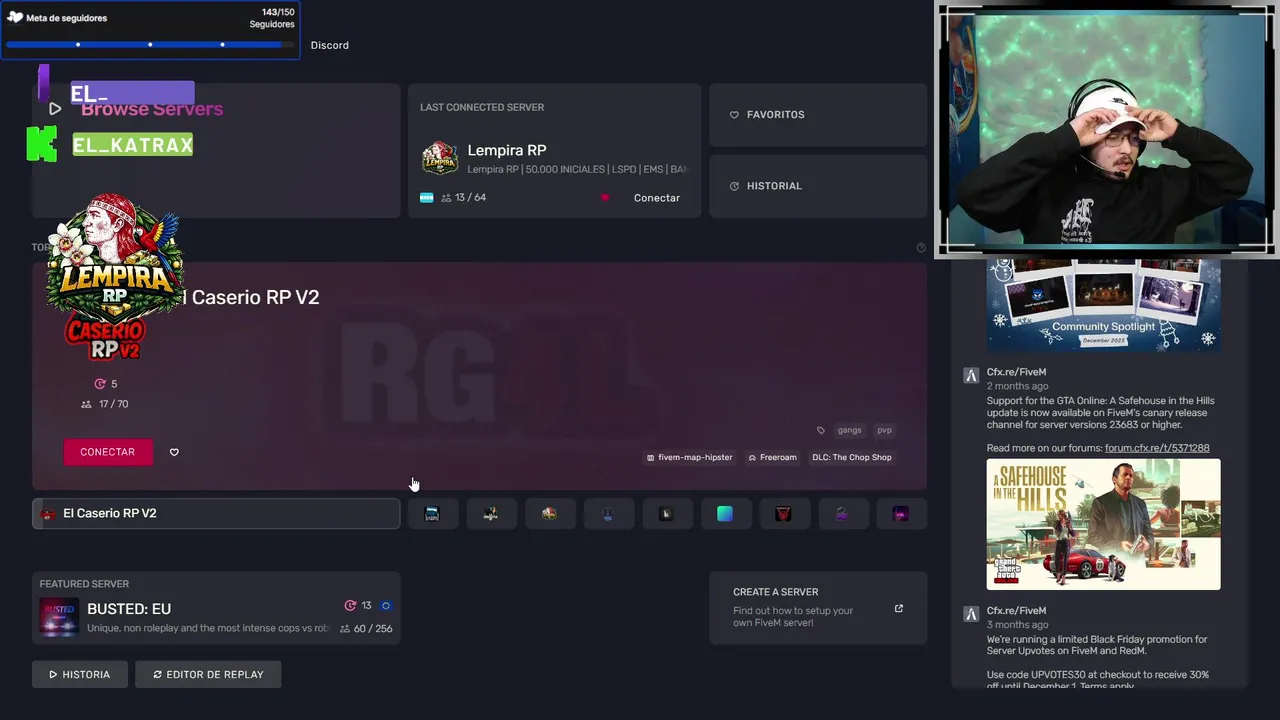Open El Caserio RP V2 server title
Viewport: 1280px width, 720px height.
pos(250,298)
